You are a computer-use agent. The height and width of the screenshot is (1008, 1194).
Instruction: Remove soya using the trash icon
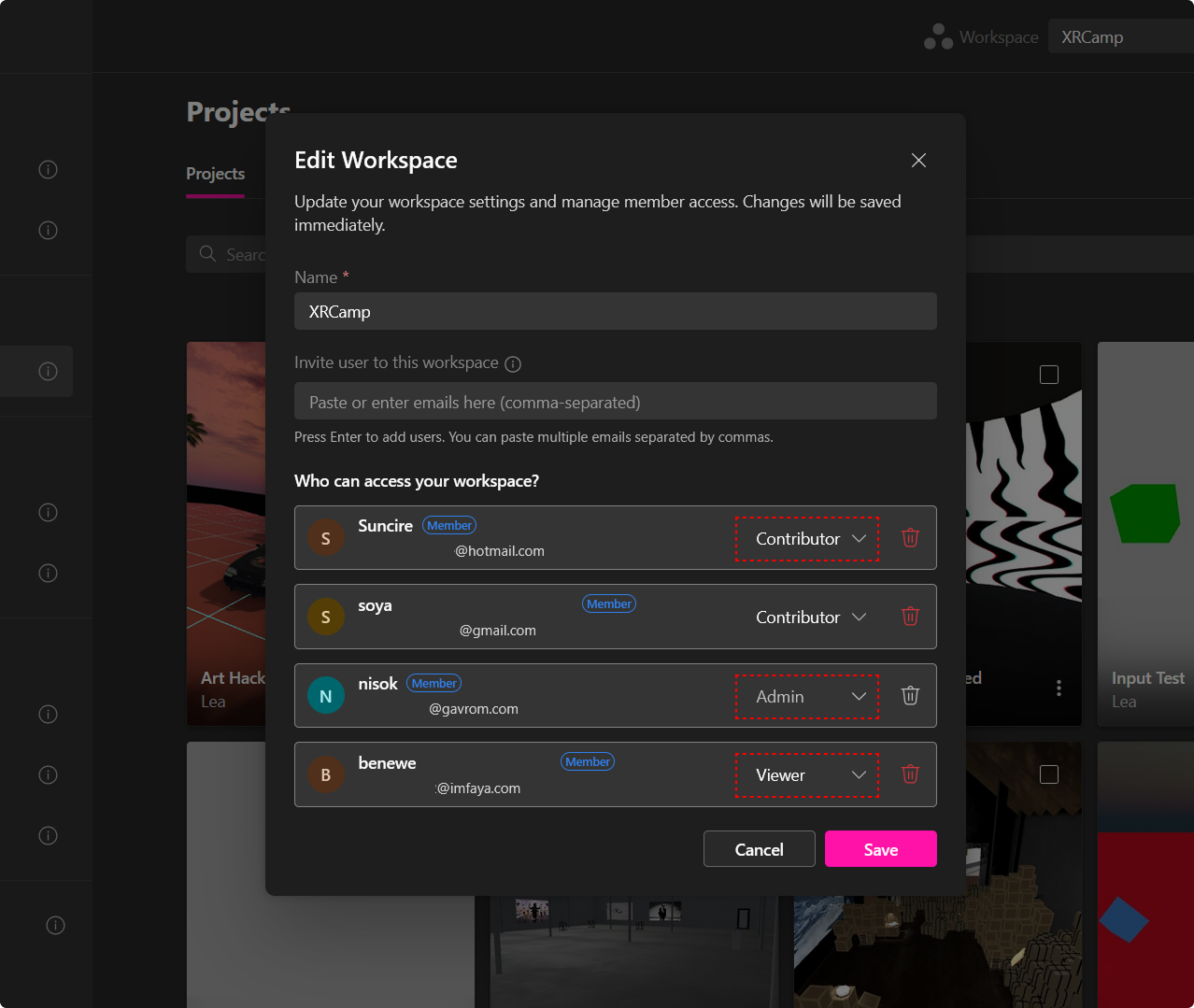pyautogui.click(x=910, y=617)
